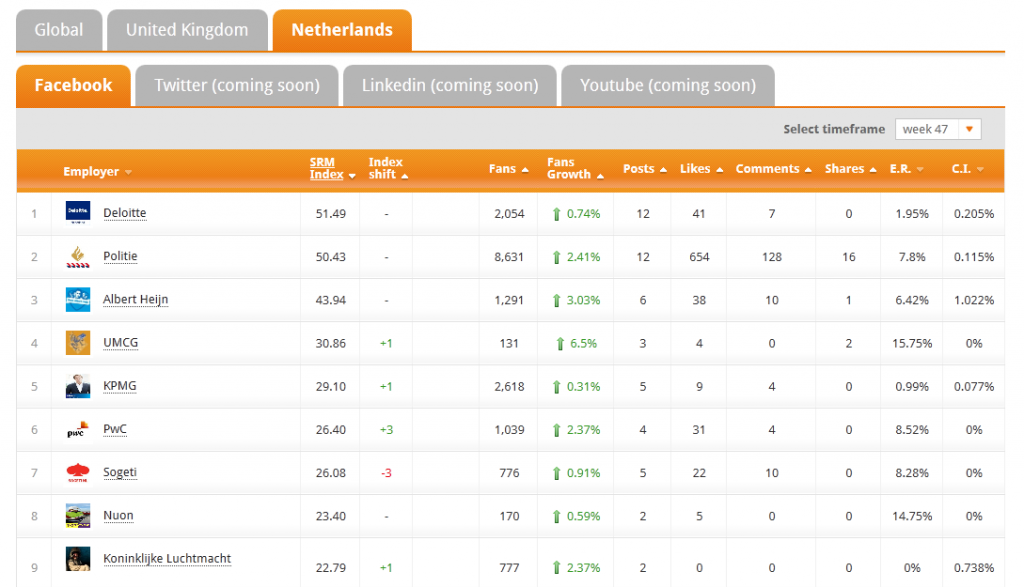Open the KPMG employer link
The width and height of the screenshot is (1024, 587).
pyautogui.click(x=120, y=386)
